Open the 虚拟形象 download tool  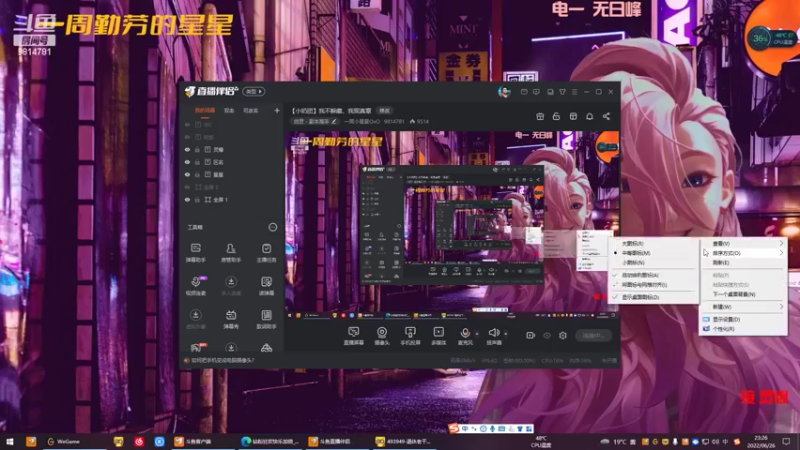tap(195, 319)
